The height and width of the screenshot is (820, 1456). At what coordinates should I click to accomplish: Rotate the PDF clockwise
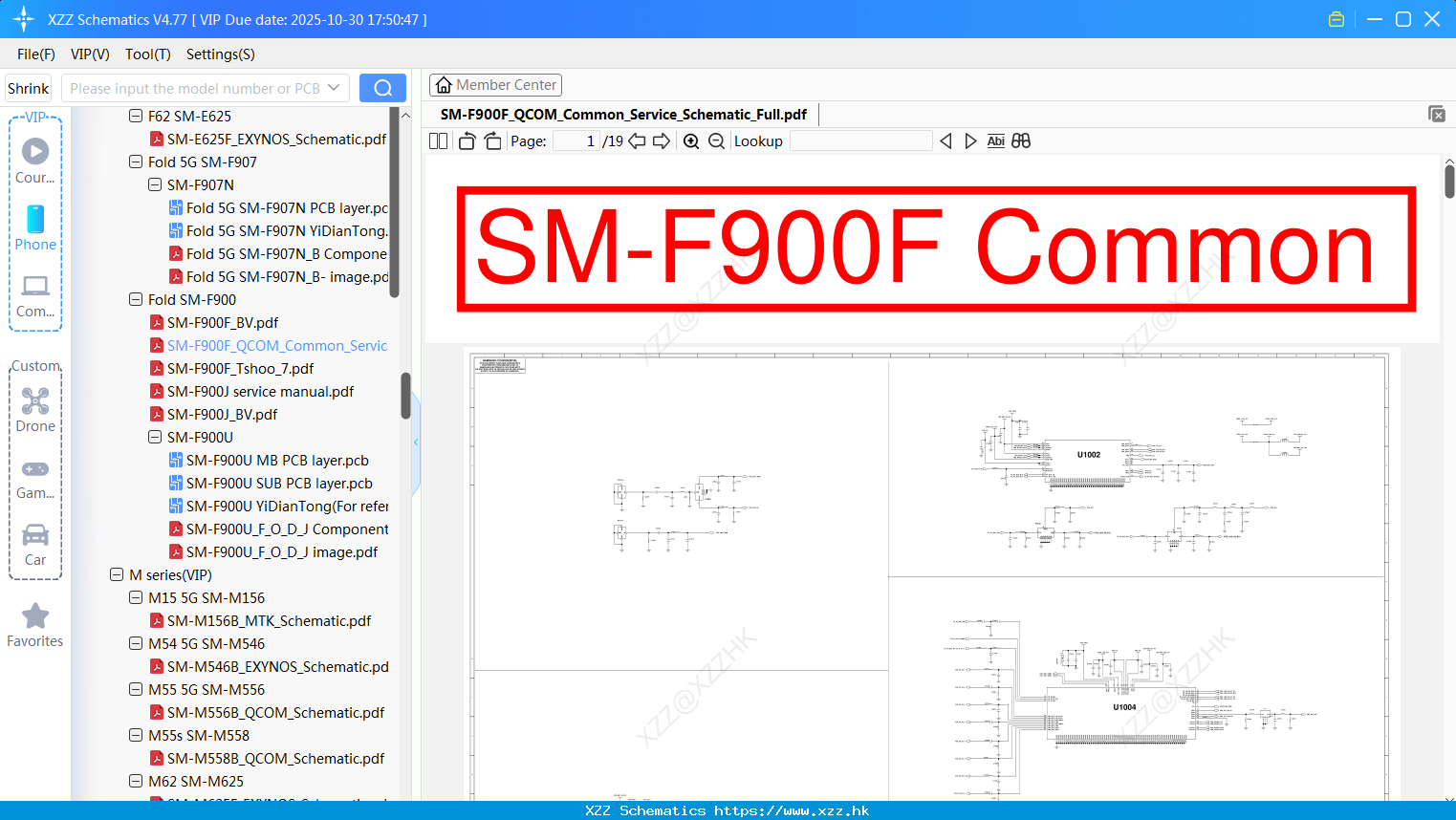[492, 141]
